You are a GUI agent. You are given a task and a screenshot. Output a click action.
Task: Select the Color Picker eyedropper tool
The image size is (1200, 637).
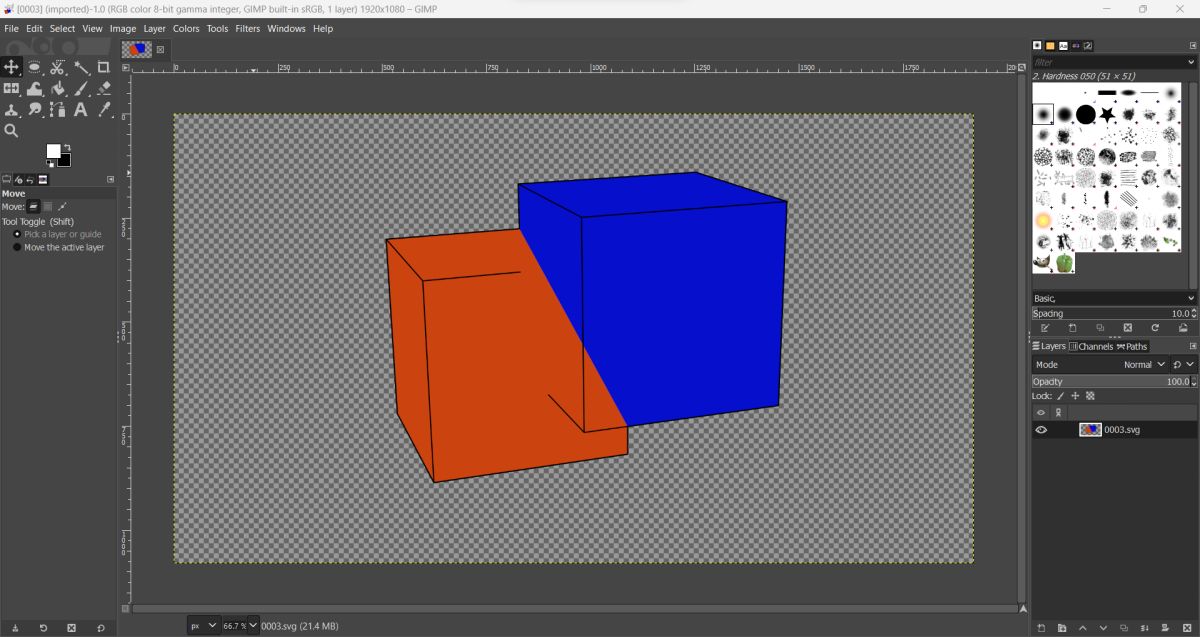coord(103,109)
